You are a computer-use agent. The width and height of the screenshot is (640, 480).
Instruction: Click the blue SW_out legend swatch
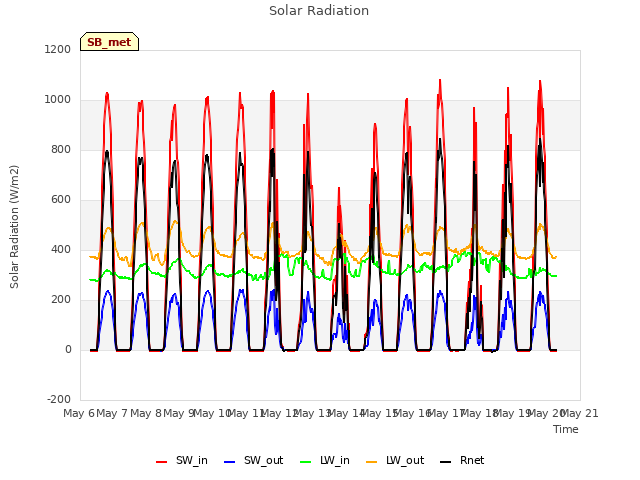(230, 462)
